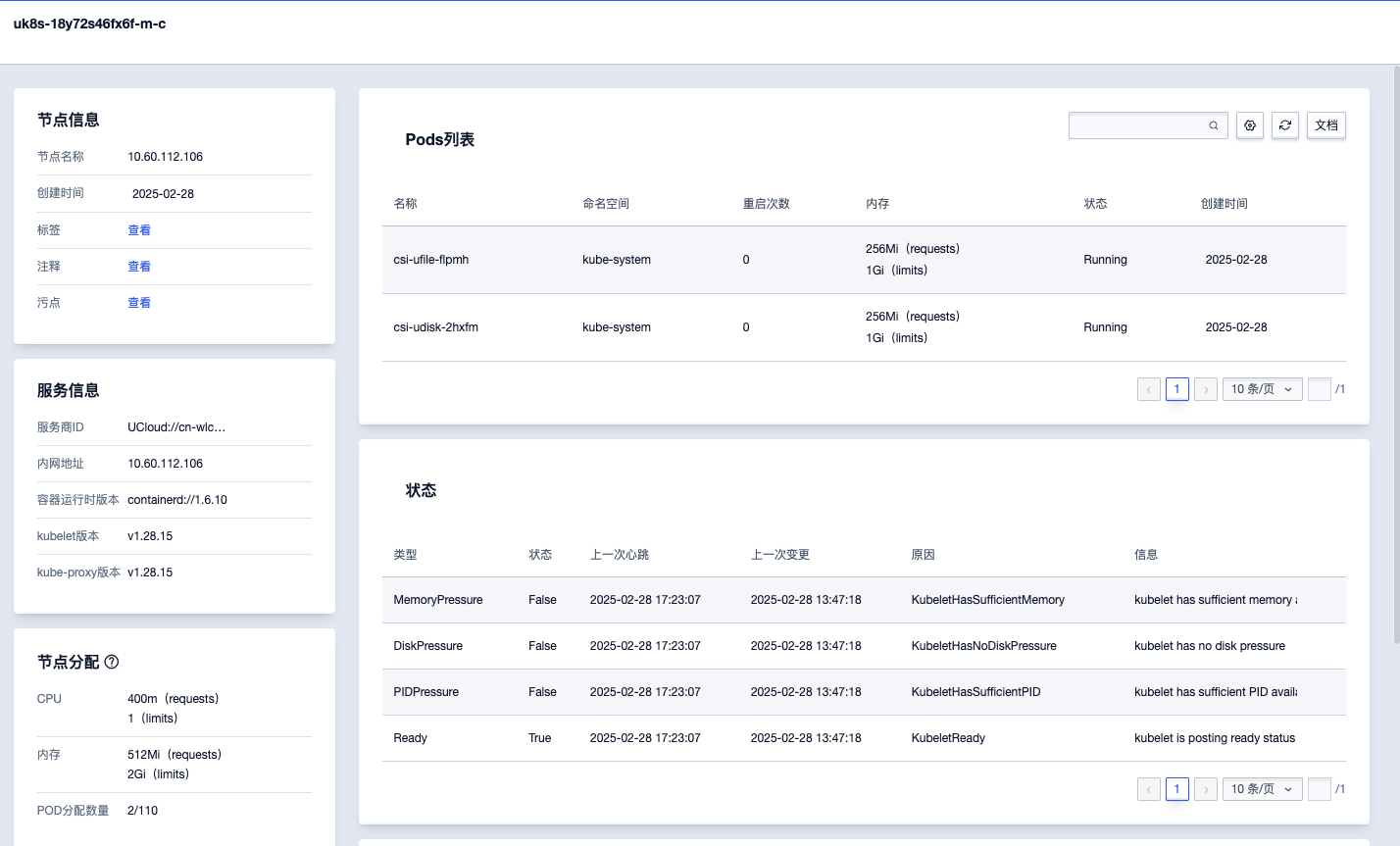Click the previous page arrow under the status table
Image resolution: width=1400 pixels, height=846 pixels.
tap(1148, 789)
